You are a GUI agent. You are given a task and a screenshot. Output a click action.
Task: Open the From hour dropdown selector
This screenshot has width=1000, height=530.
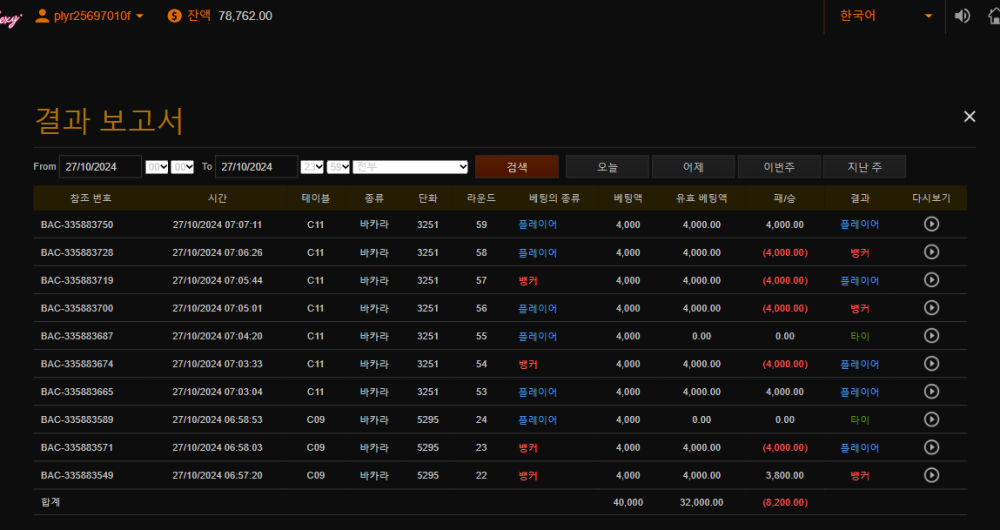click(156, 167)
